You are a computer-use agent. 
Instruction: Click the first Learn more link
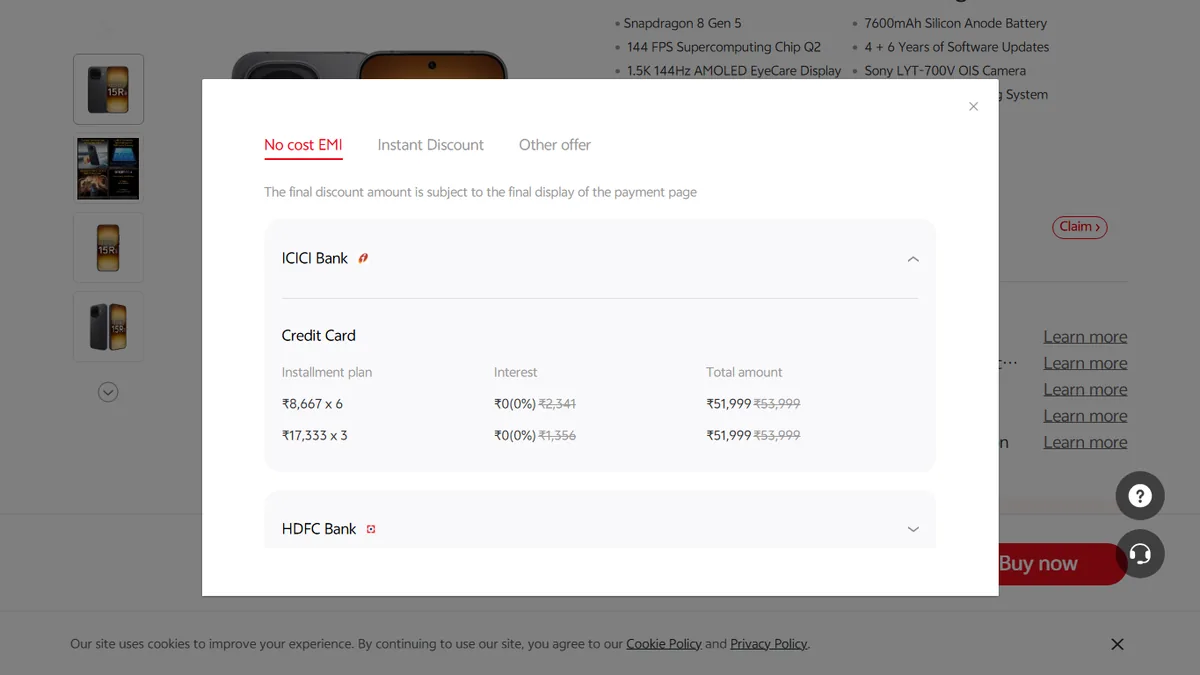[1085, 337]
